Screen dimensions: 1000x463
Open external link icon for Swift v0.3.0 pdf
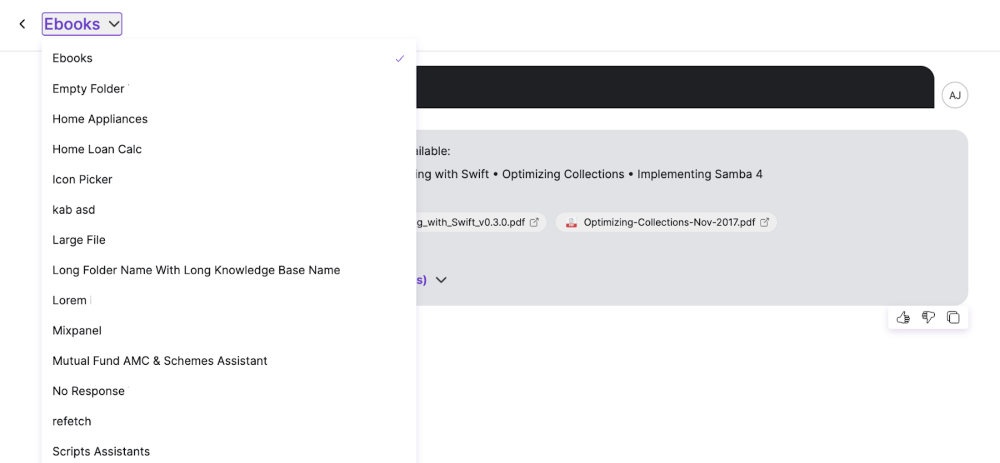(534, 222)
